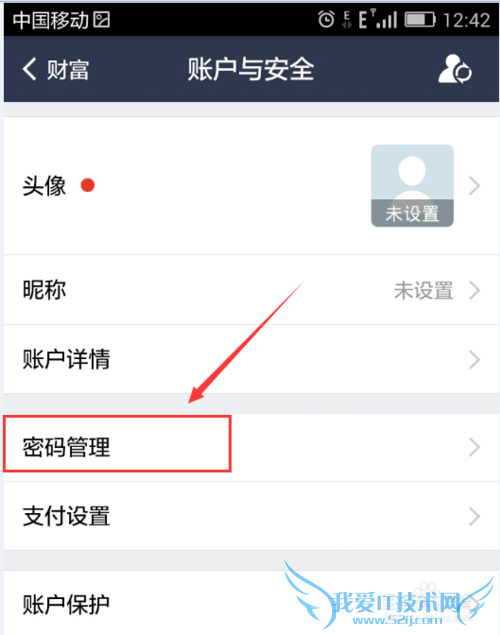
Task: Open 账户保护 menu entry
Action: [x=251, y=603]
